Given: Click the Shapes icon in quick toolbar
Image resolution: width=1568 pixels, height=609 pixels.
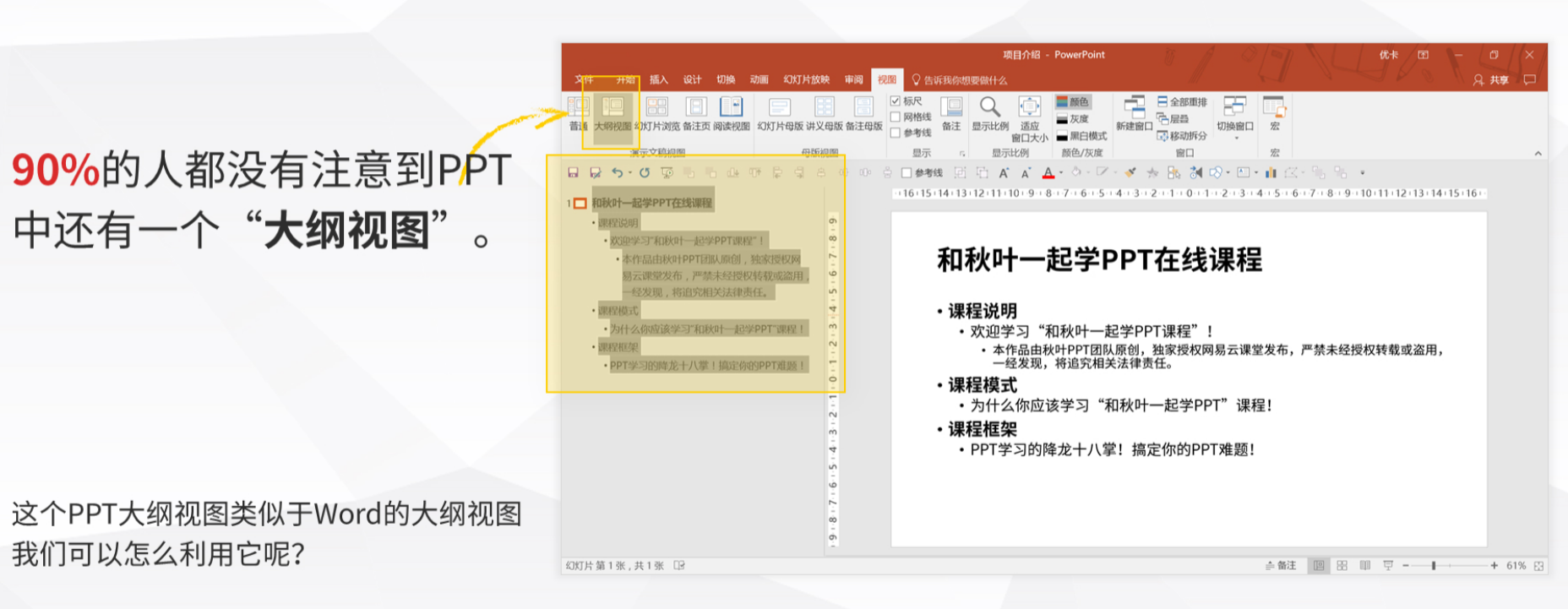Looking at the screenshot, I should 1214,172.
